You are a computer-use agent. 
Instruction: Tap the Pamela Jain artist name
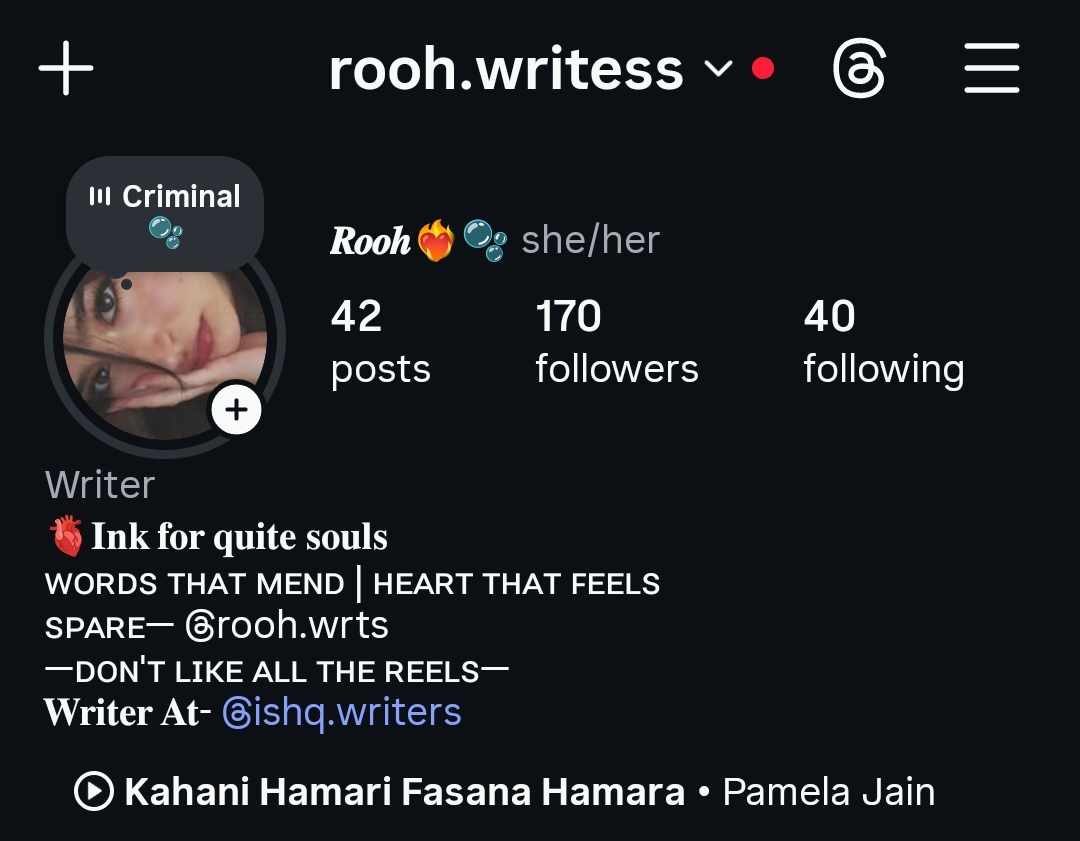829,792
